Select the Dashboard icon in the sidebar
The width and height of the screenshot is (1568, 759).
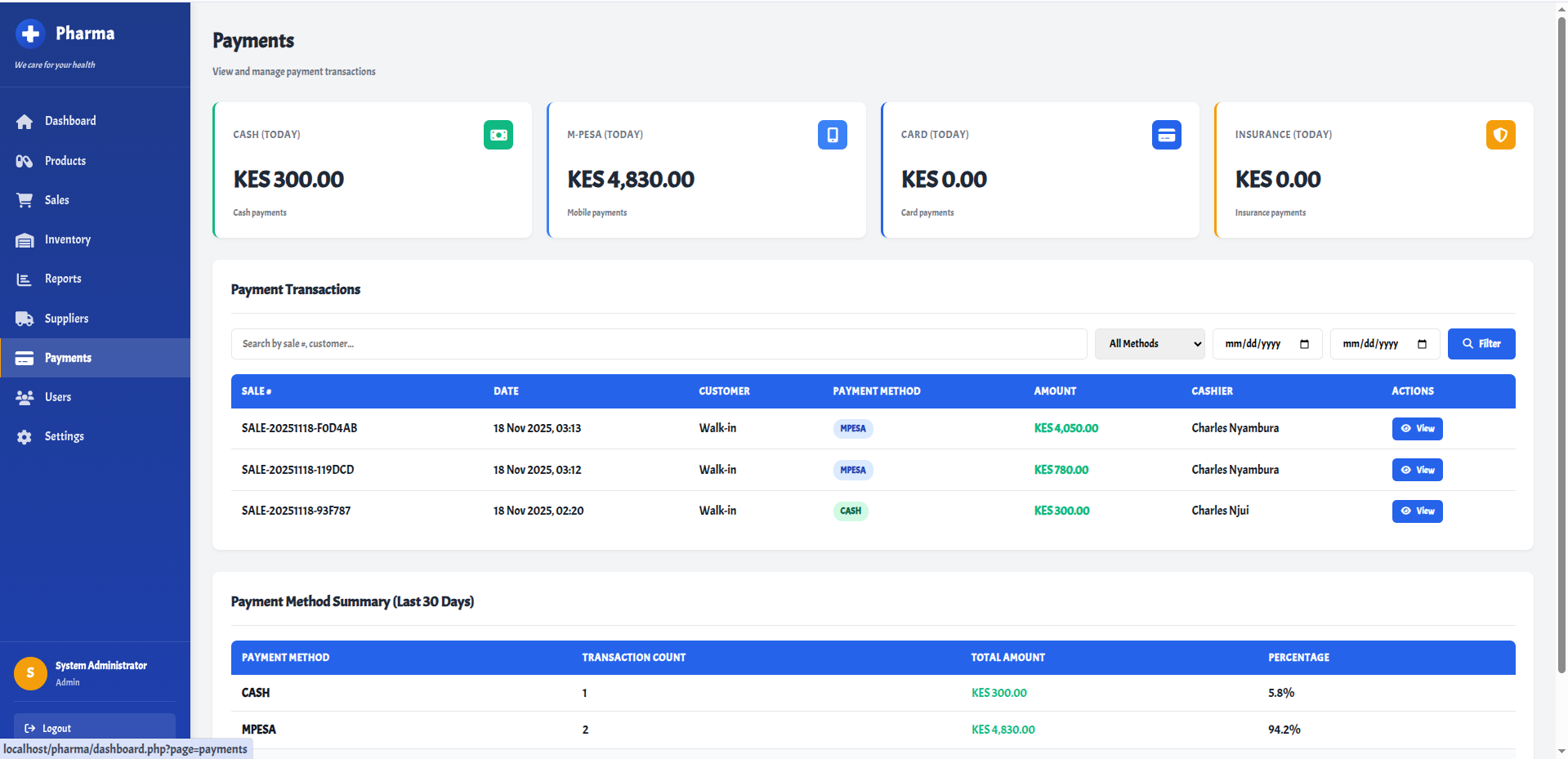click(25, 121)
